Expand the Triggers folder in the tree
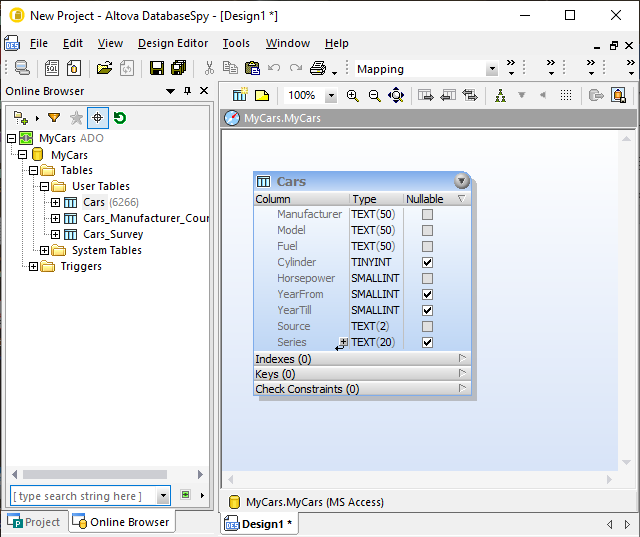The width and height of the screenshot is (640, 537). pos(34,266)
